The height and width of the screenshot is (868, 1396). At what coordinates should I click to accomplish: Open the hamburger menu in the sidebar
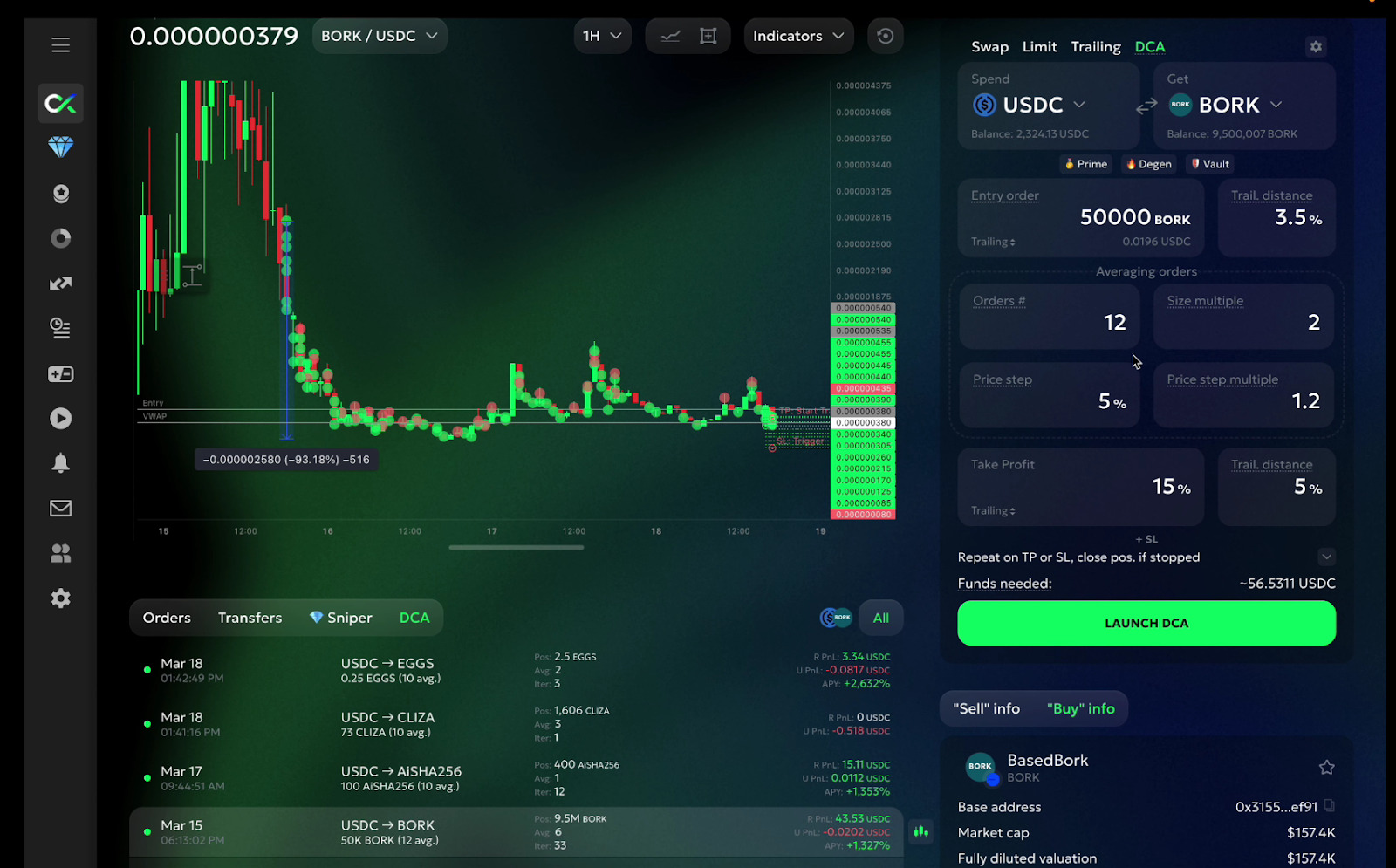click(60, 45)
